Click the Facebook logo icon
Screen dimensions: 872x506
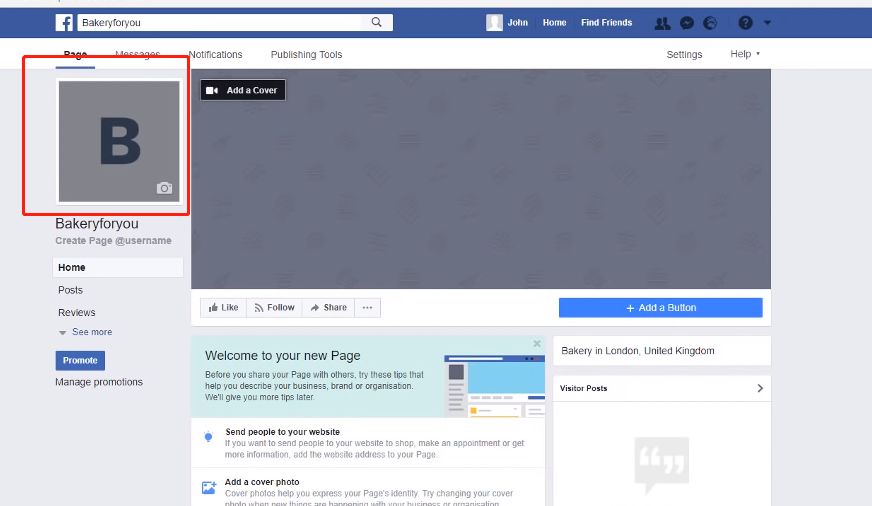click(x=64, y=22)
